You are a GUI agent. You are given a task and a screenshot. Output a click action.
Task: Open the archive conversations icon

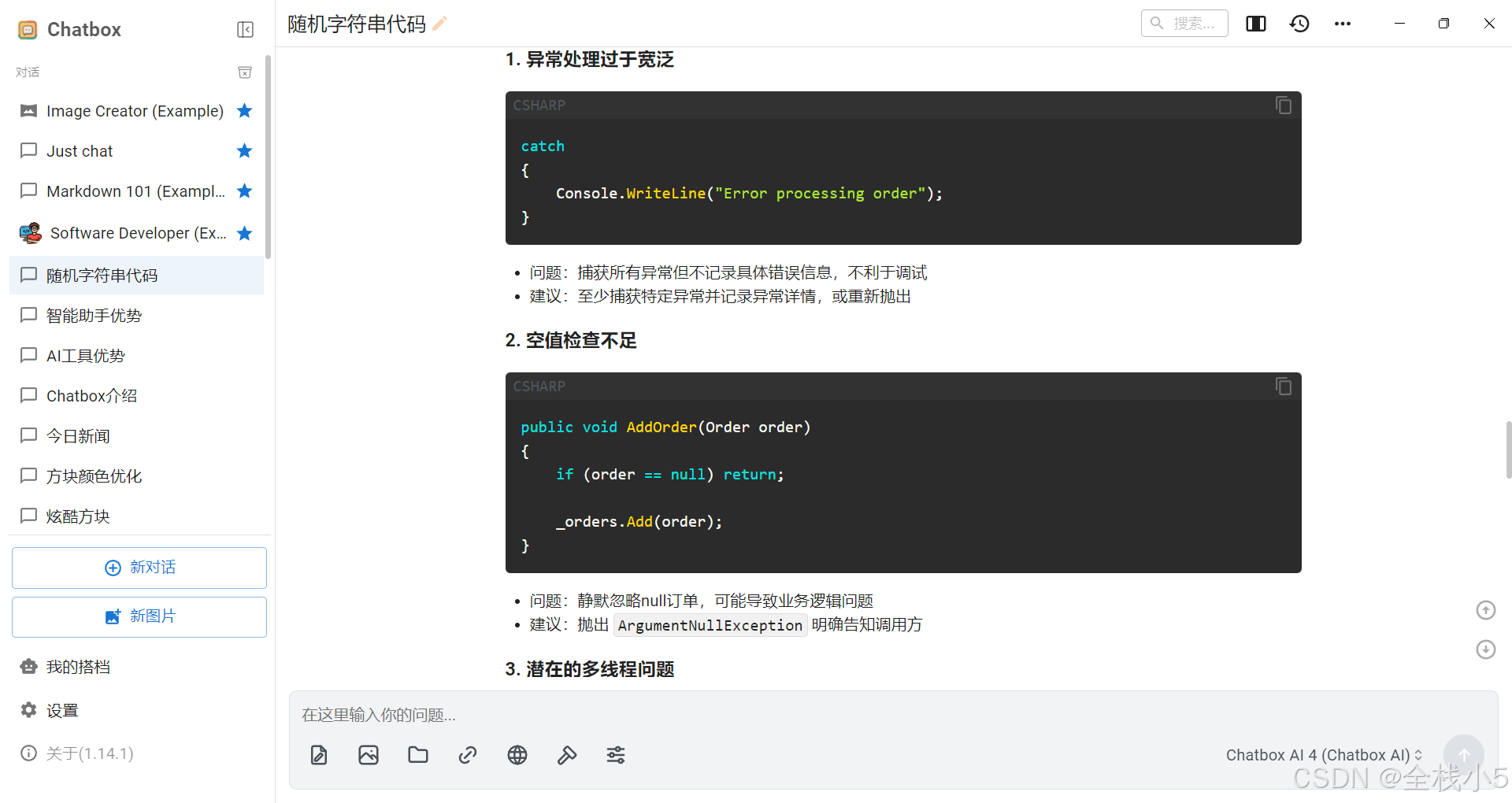(x=245, y=72)
